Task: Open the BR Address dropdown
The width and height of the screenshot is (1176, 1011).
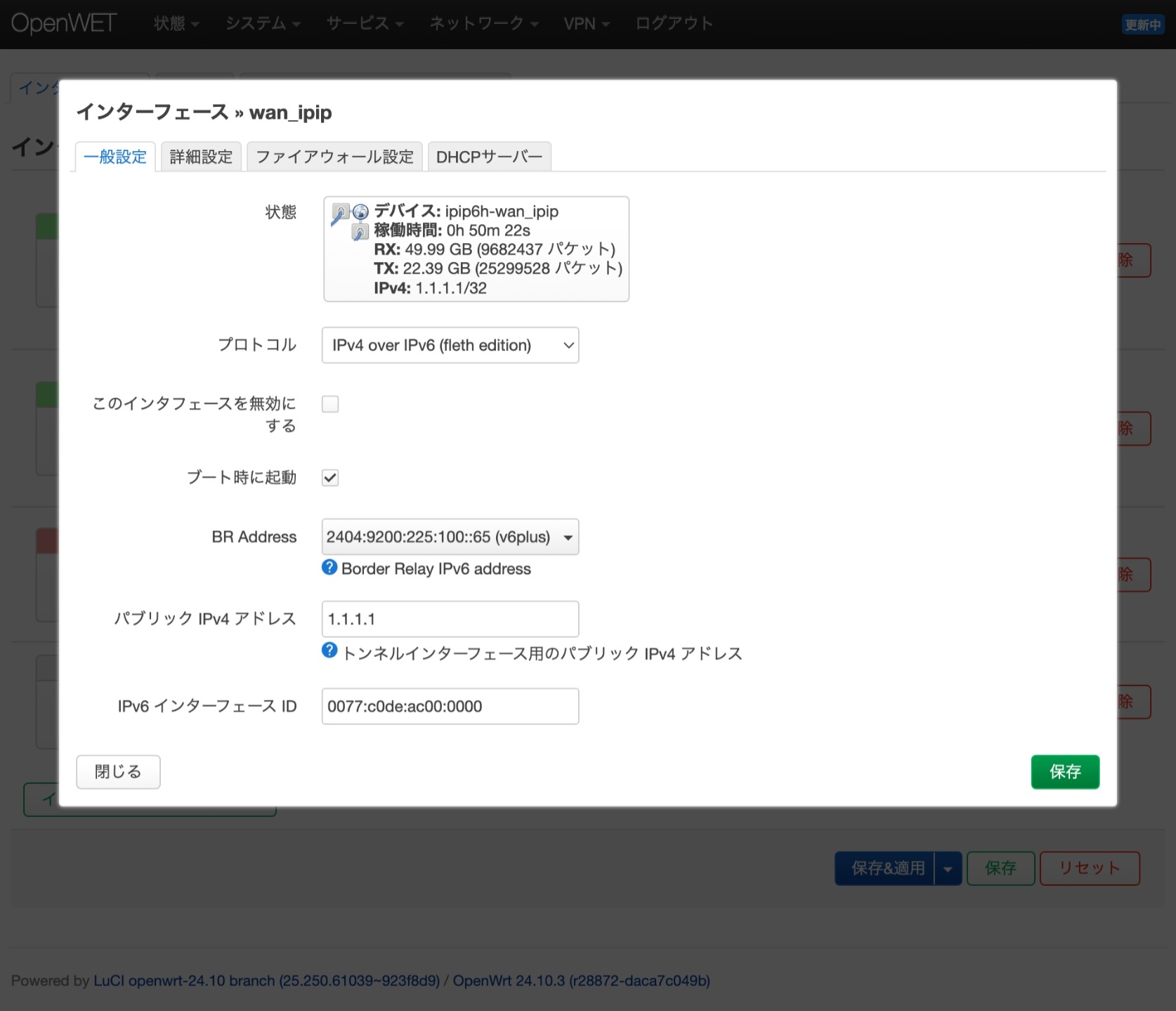Action: [450, 536]
